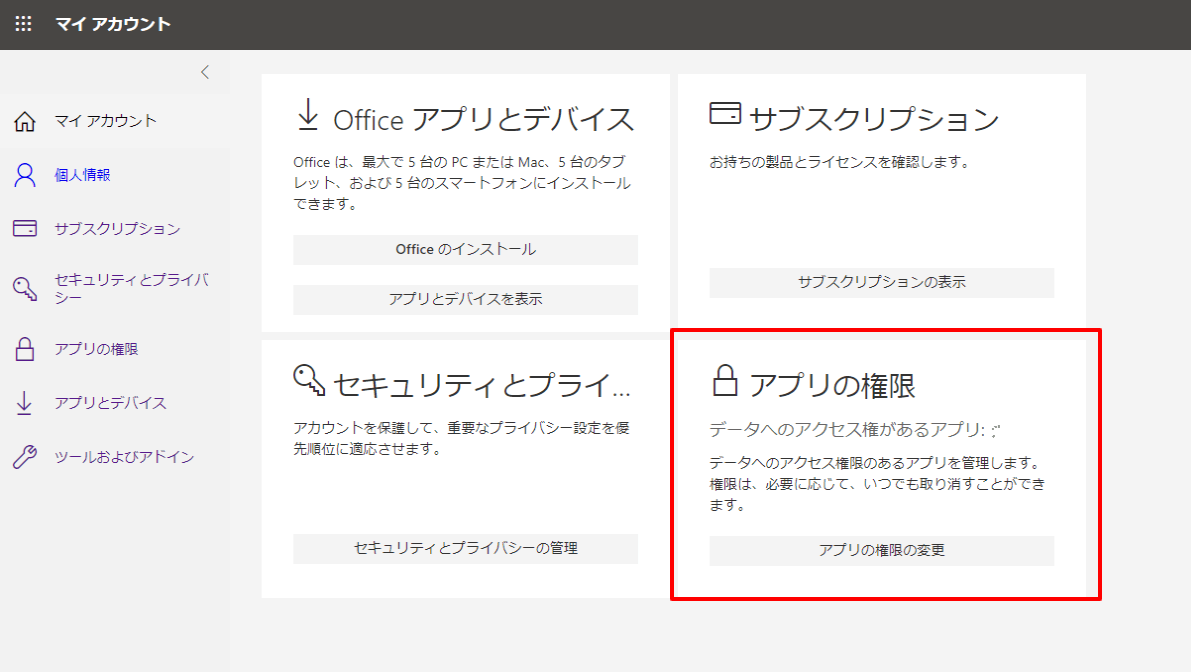The height and width of the screenshot is (672, 1191).
Task: Open the app launcher waffle icon
Action: click(22, 22)
